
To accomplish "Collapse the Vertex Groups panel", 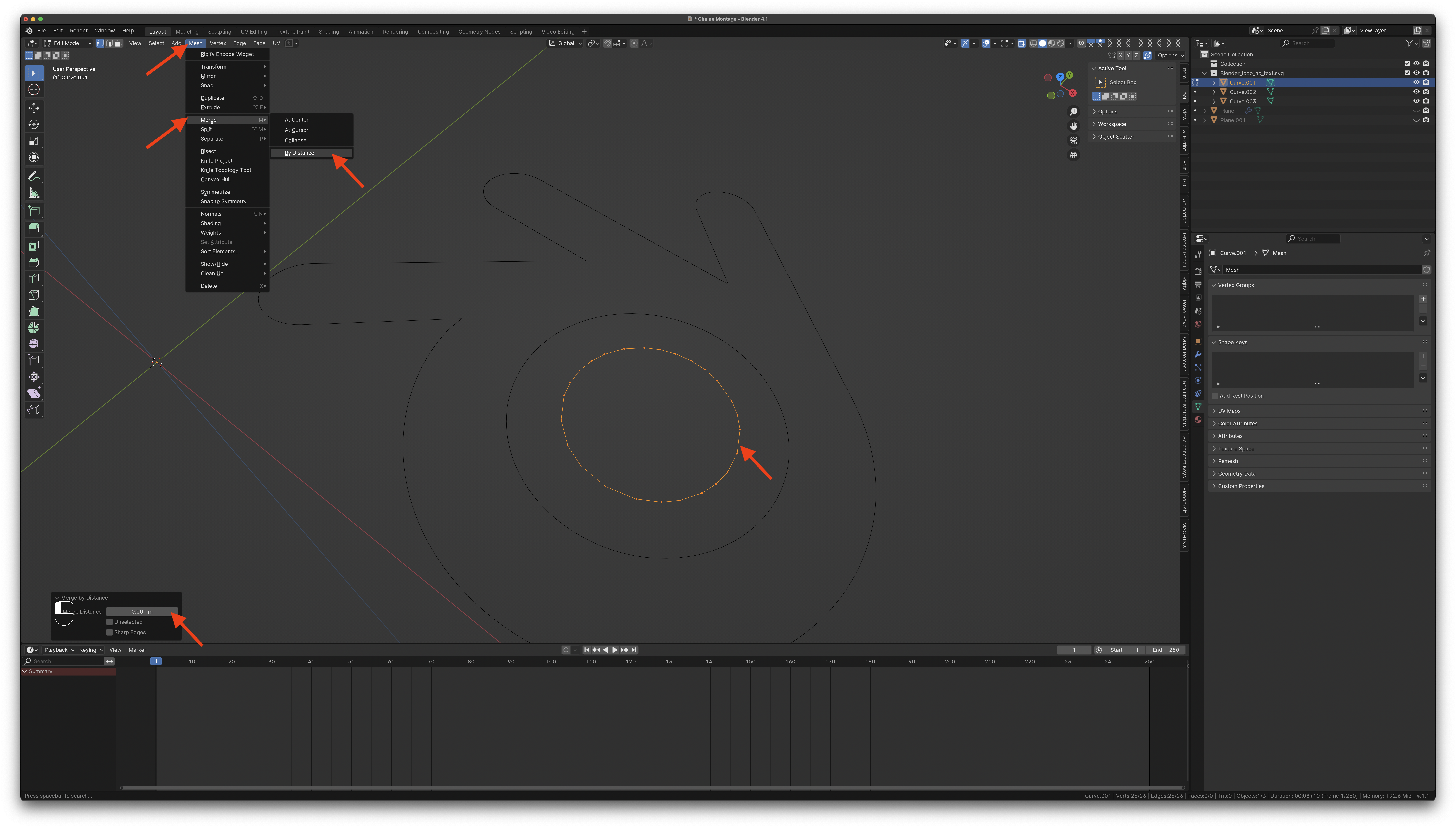I will tap(1319, 285).
